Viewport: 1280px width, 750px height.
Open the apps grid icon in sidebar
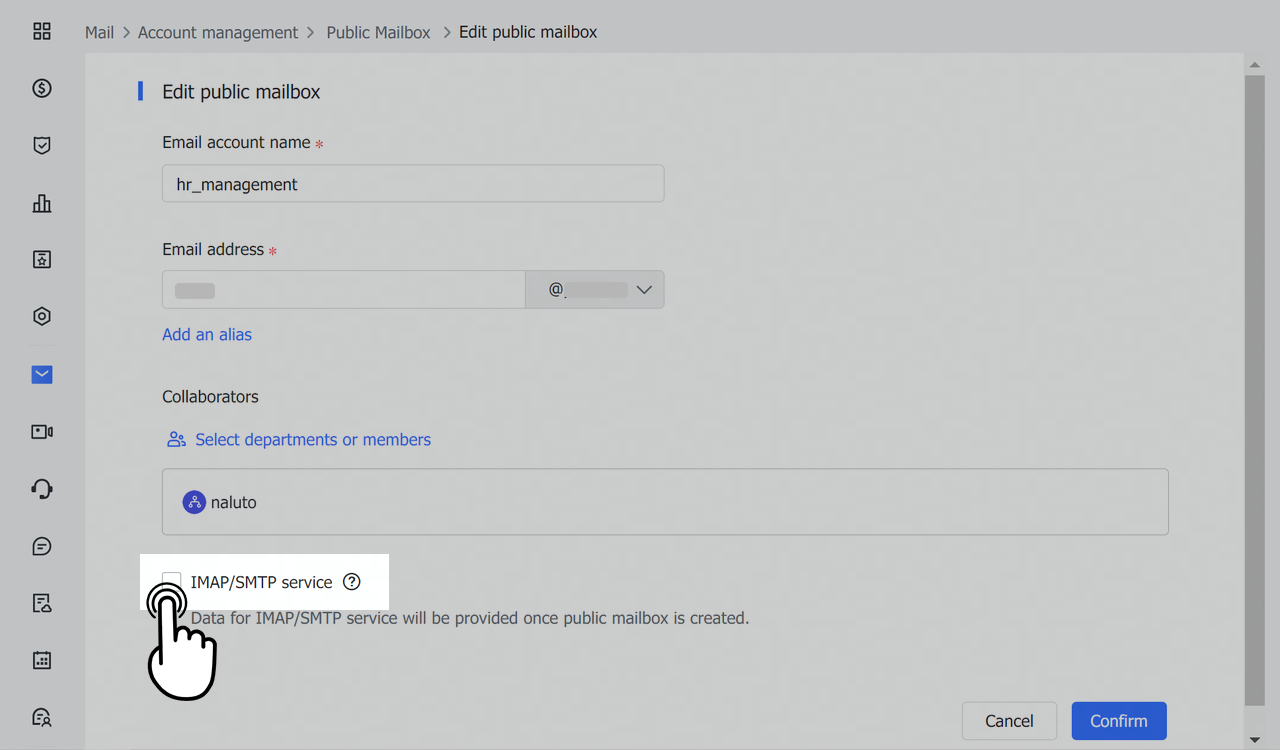pos(41,31)
